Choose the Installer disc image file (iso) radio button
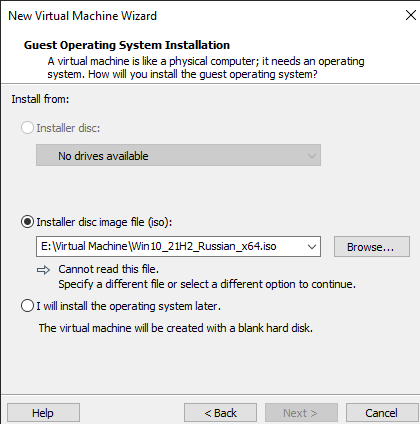Viewport: 420px width, 424px height. pos(27,222)
